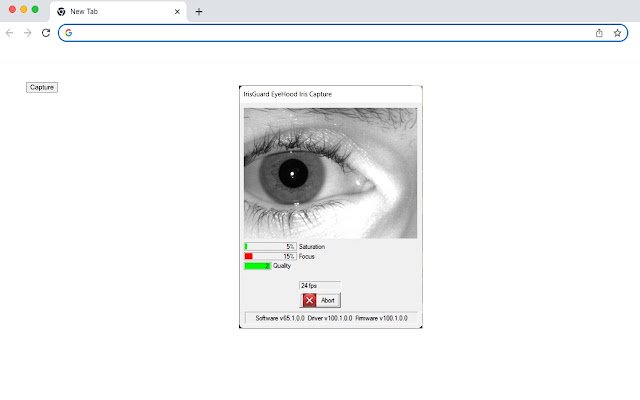Screen dimensions: 640x400
Task: Click the IrisGuard EyeHood Iris Capture title
Action: [x=288, y=94]
